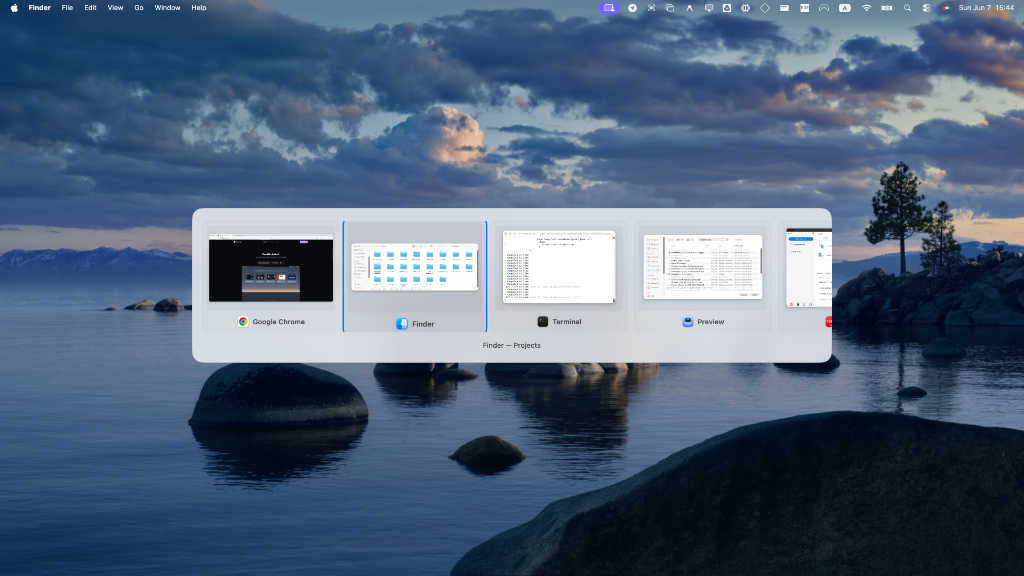Image resolution: width=1024 pixels, height=576 pixels.
Task: Click the purple screen sharing menu bar icon
Action: click(609, 8)
